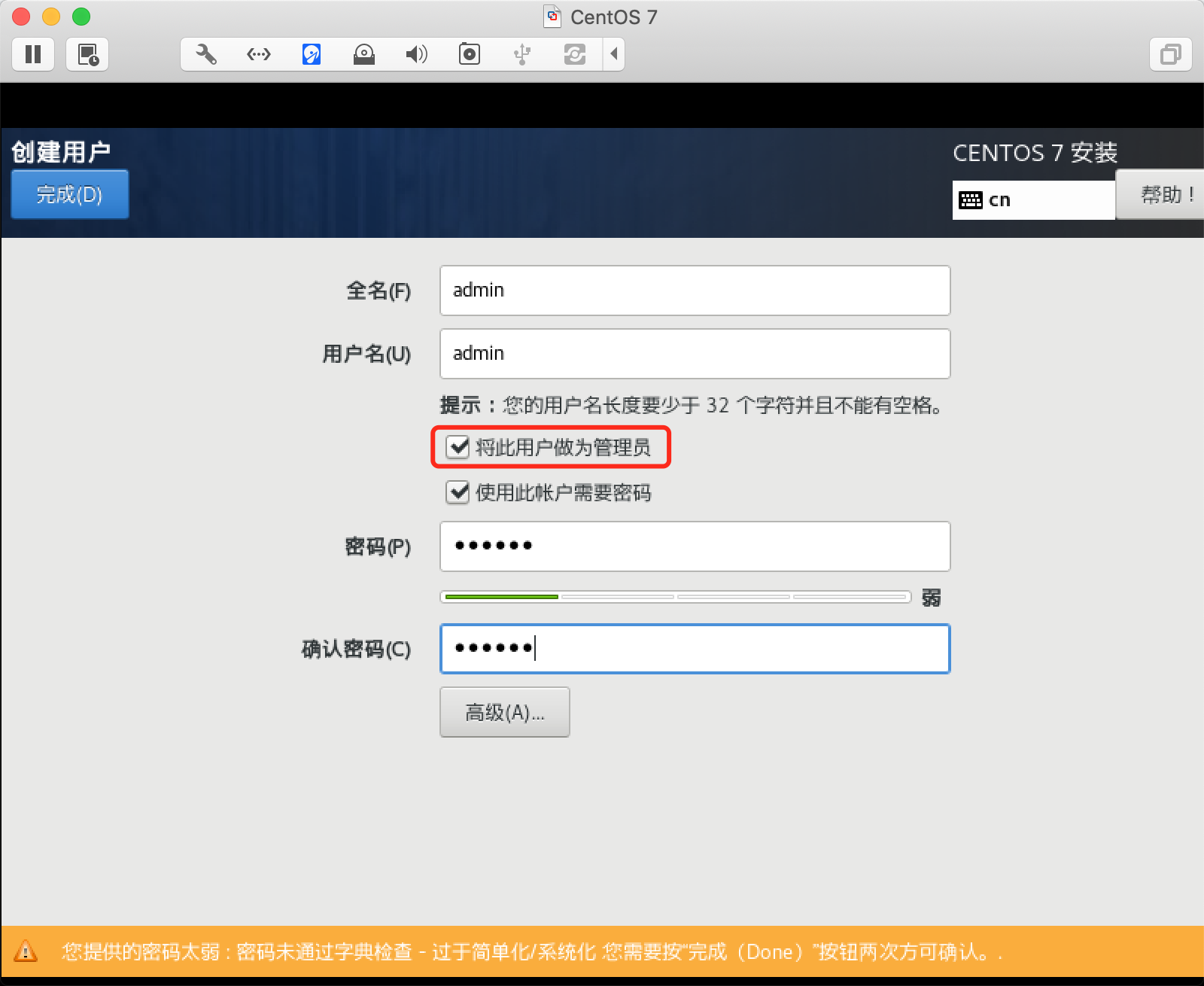Screen dimensions: 1204x986
Task: Click the 帮助 help button
Action: point(1160,195)
